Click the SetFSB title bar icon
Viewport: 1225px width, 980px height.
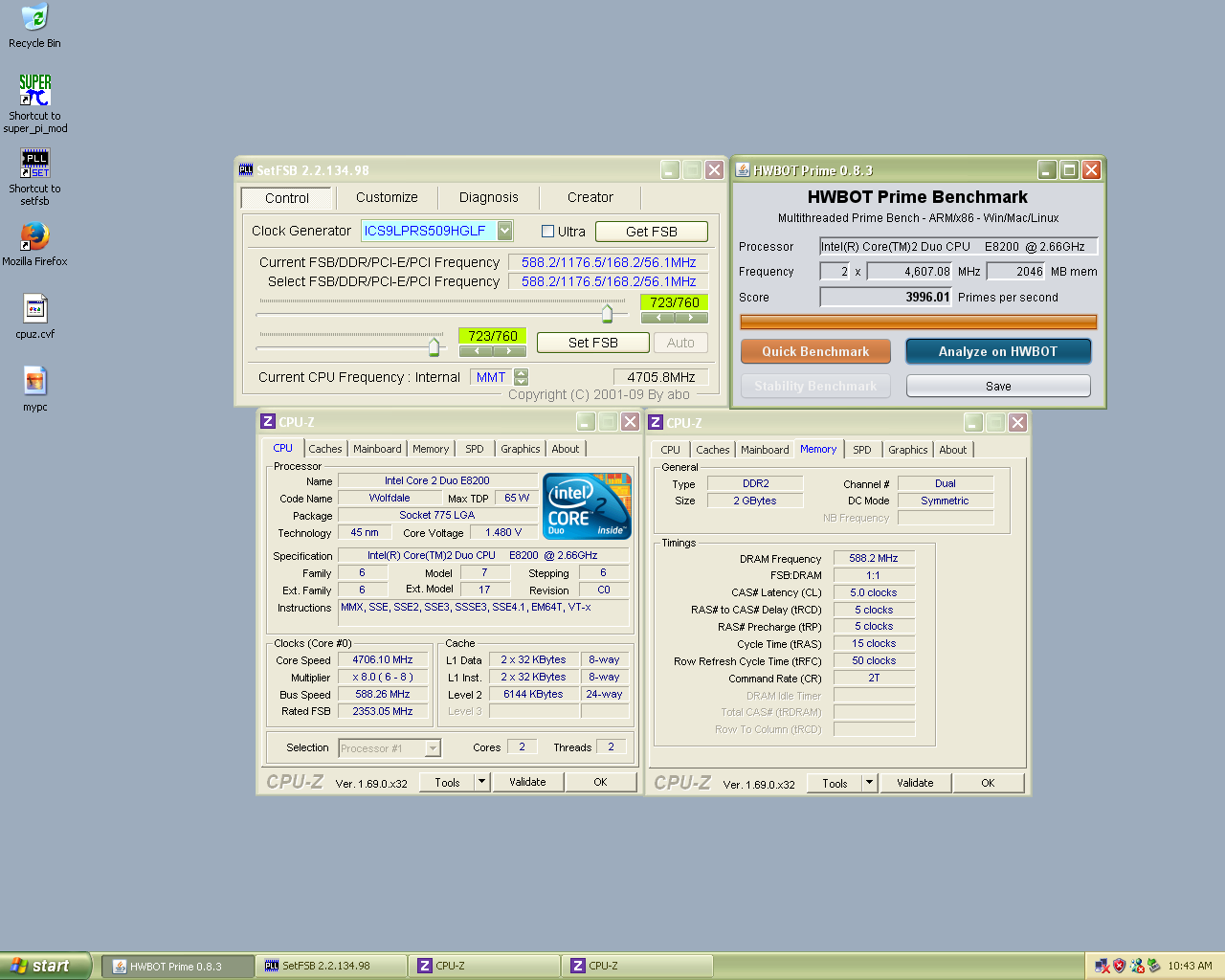tap(246, 169)
